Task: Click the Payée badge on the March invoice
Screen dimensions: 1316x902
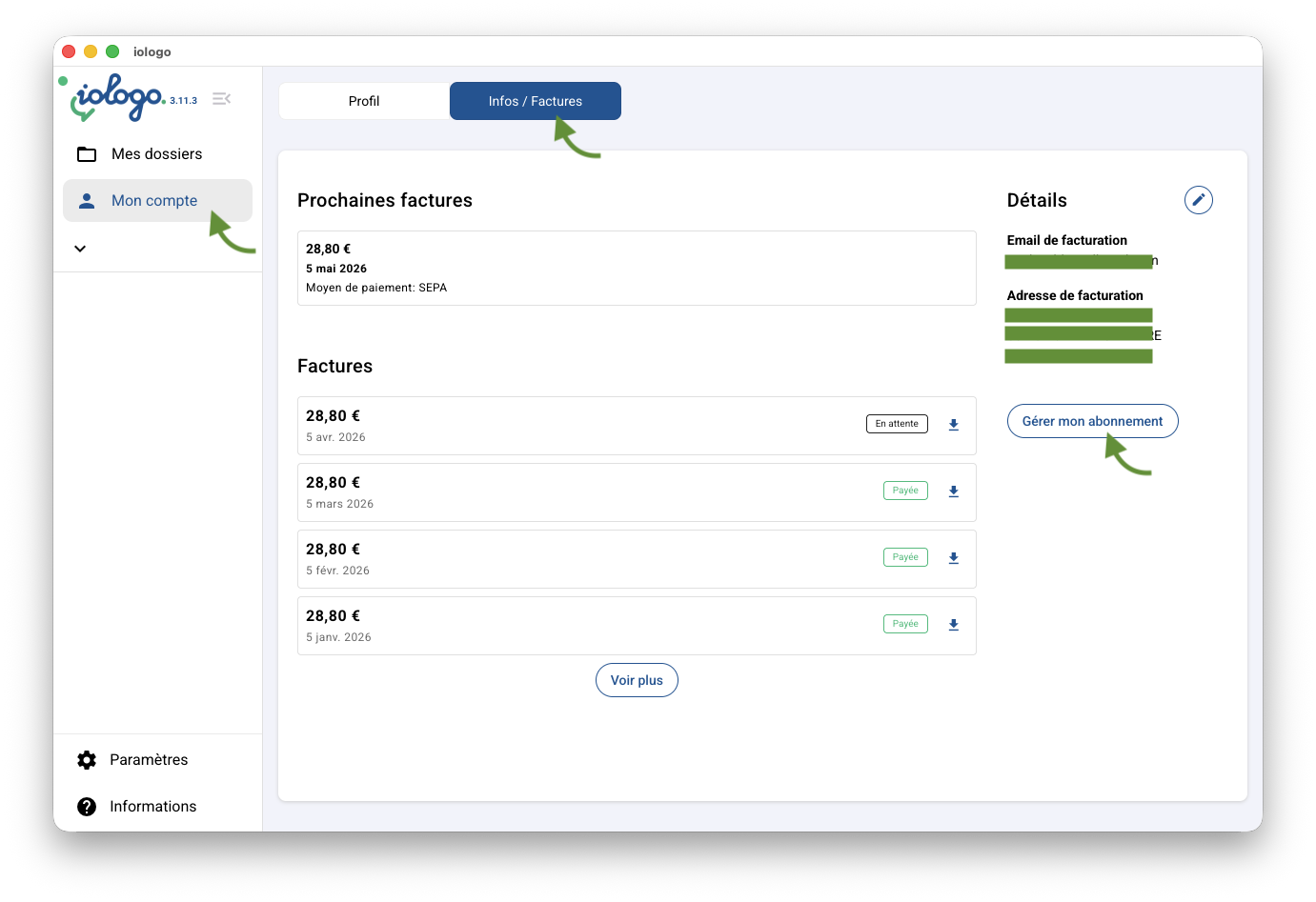Action: [904, 491]
